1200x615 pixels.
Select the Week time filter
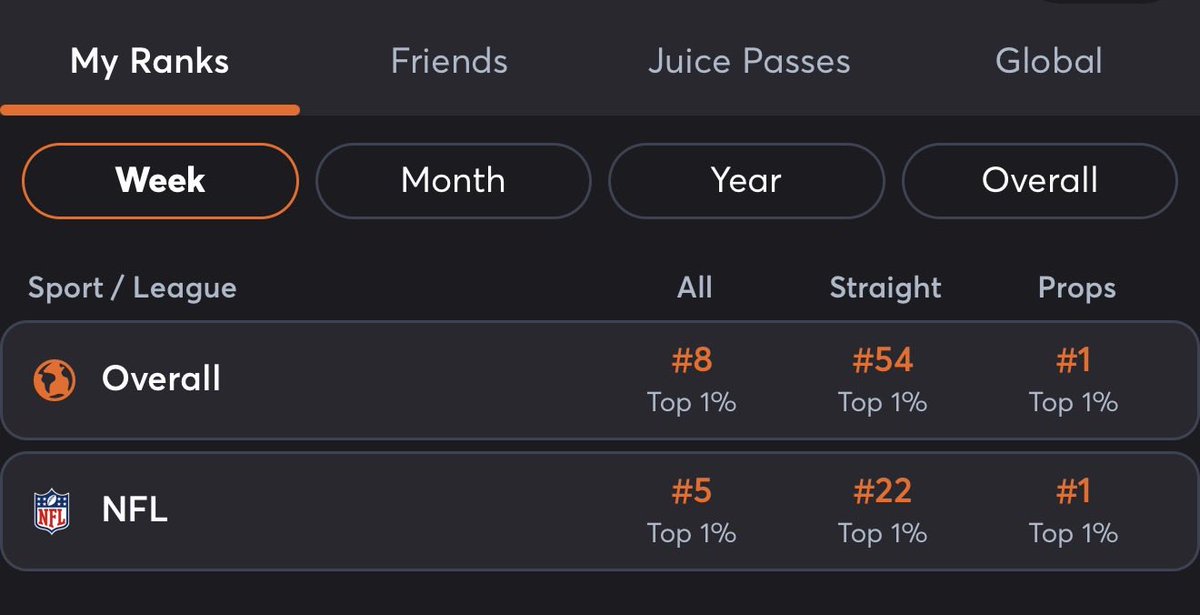click(160, 181)
